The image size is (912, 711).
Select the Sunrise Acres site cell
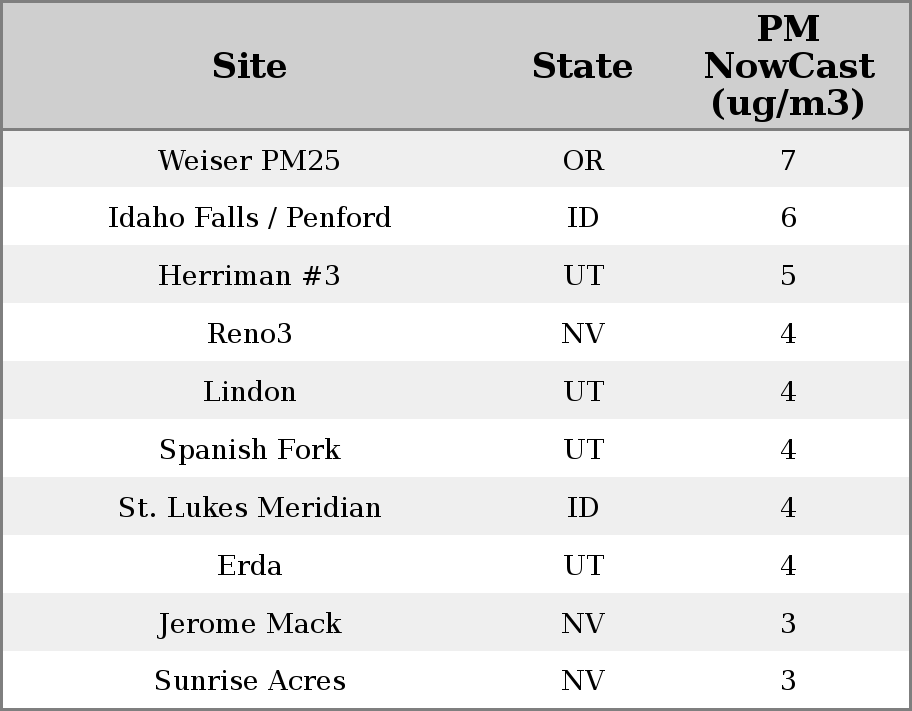pos(249,681)
